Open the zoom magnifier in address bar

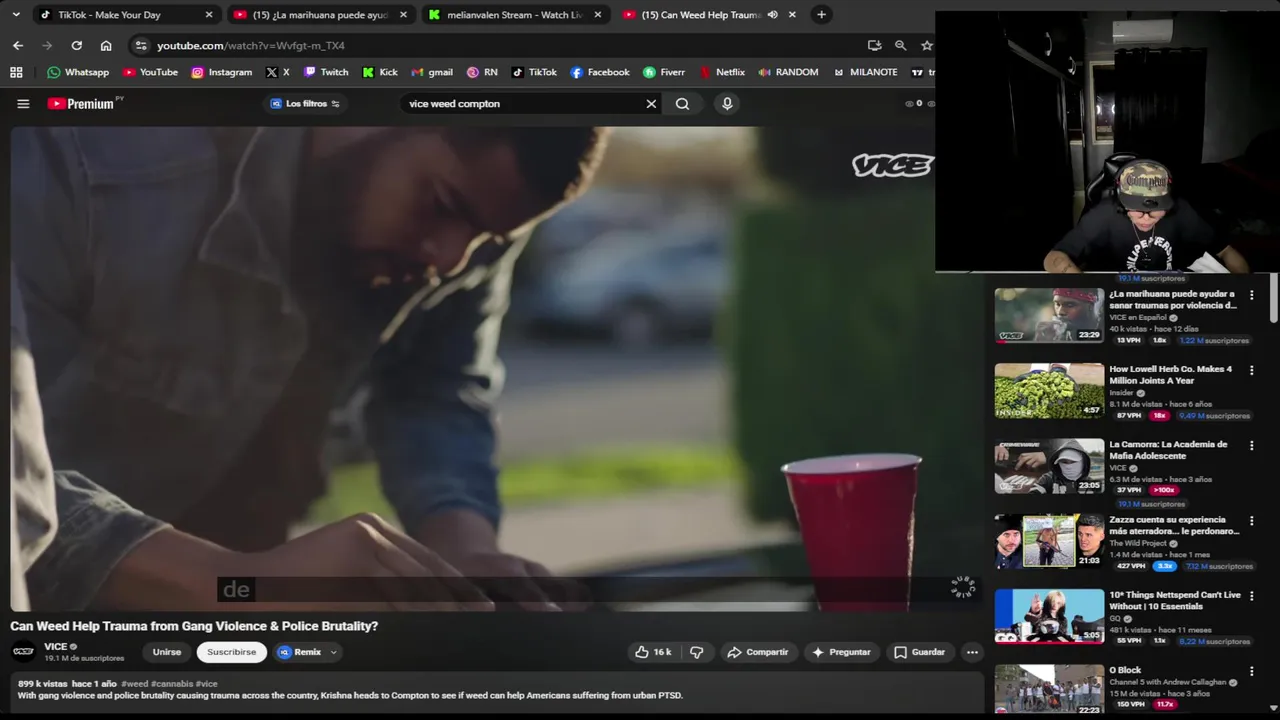click(x=900, y=45)
